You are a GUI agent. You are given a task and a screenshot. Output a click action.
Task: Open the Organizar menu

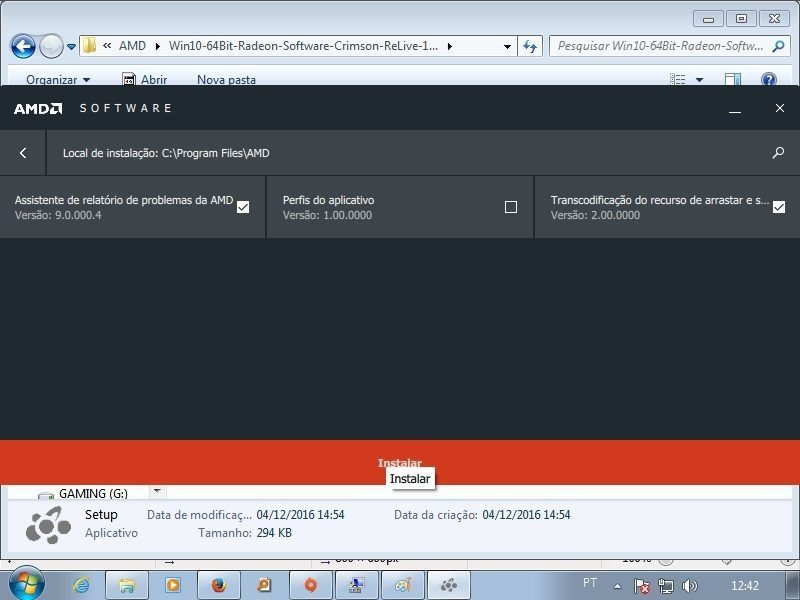click(58, 79)
